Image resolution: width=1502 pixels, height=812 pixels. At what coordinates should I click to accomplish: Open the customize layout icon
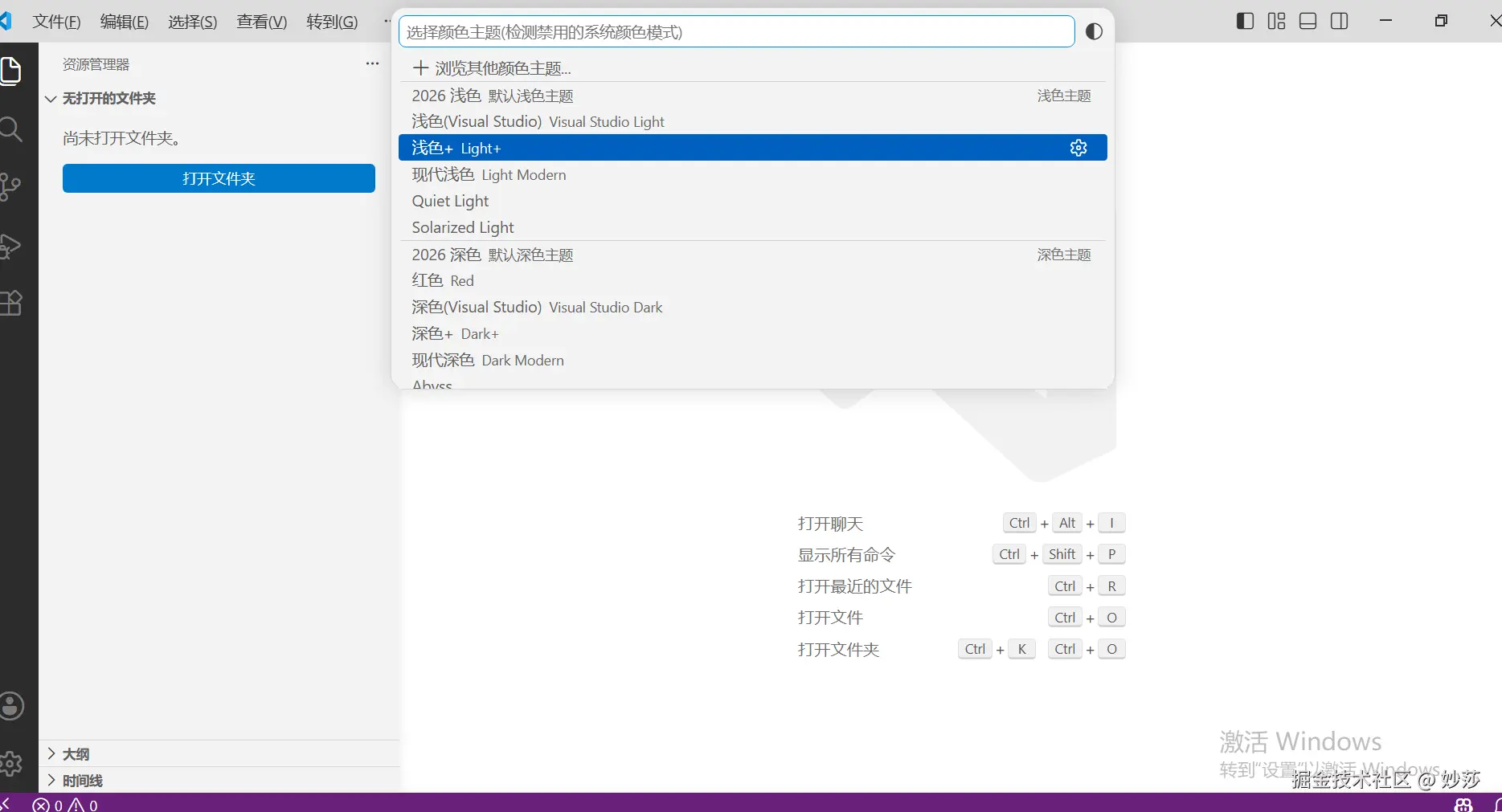tap(1276, 21)
